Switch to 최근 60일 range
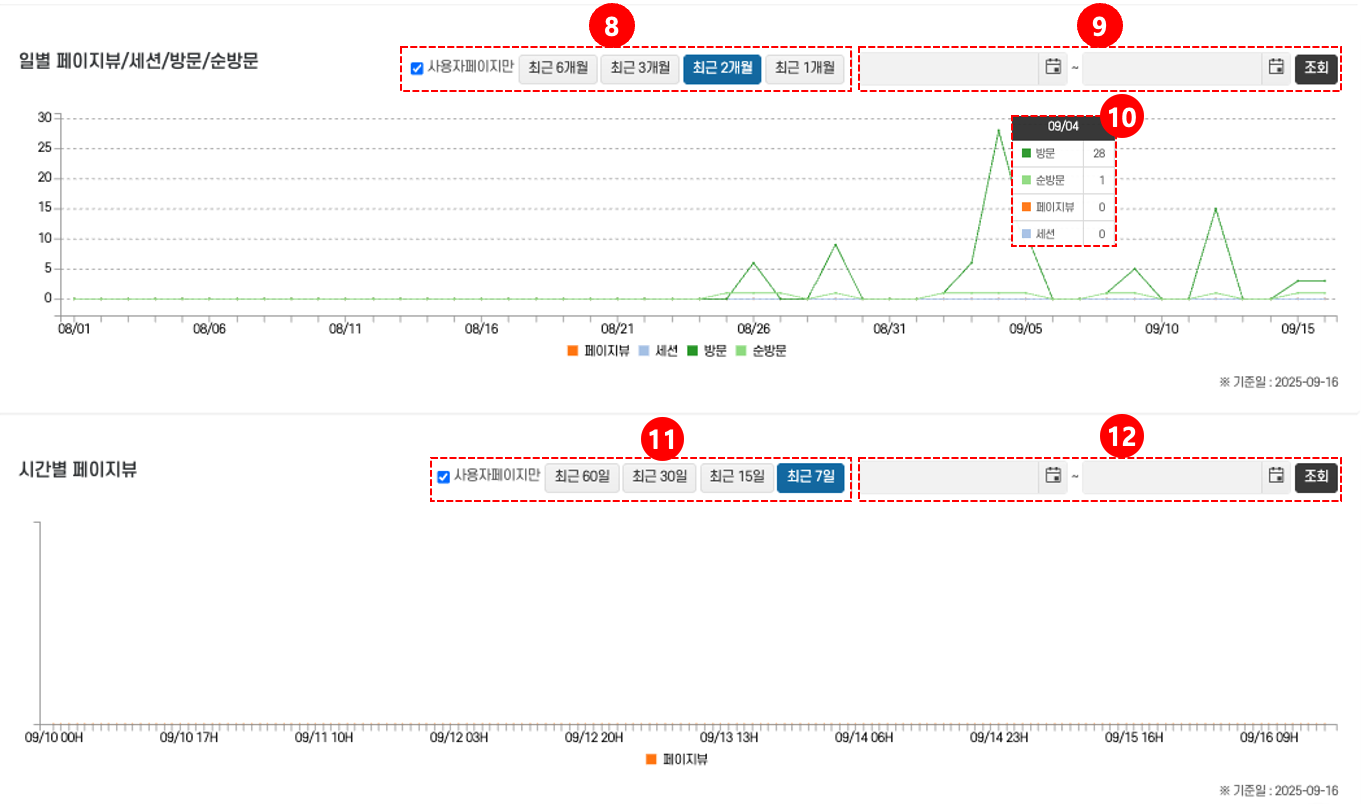Image resolution: width=1362 pixels, height=804 pixels. [x=582, y=477]
